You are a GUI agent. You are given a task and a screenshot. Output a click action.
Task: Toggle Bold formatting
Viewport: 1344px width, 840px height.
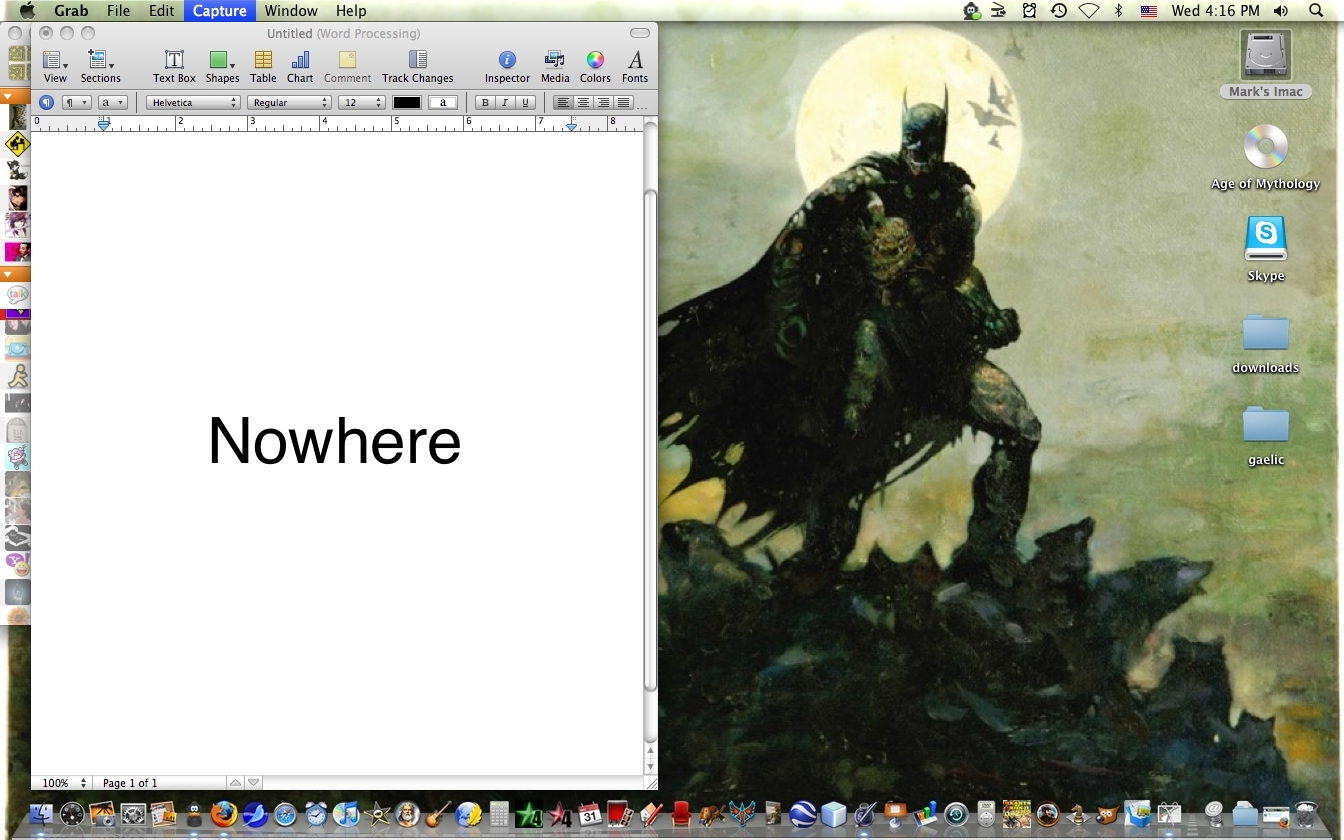pyautogui.click(x=485, y=102)
